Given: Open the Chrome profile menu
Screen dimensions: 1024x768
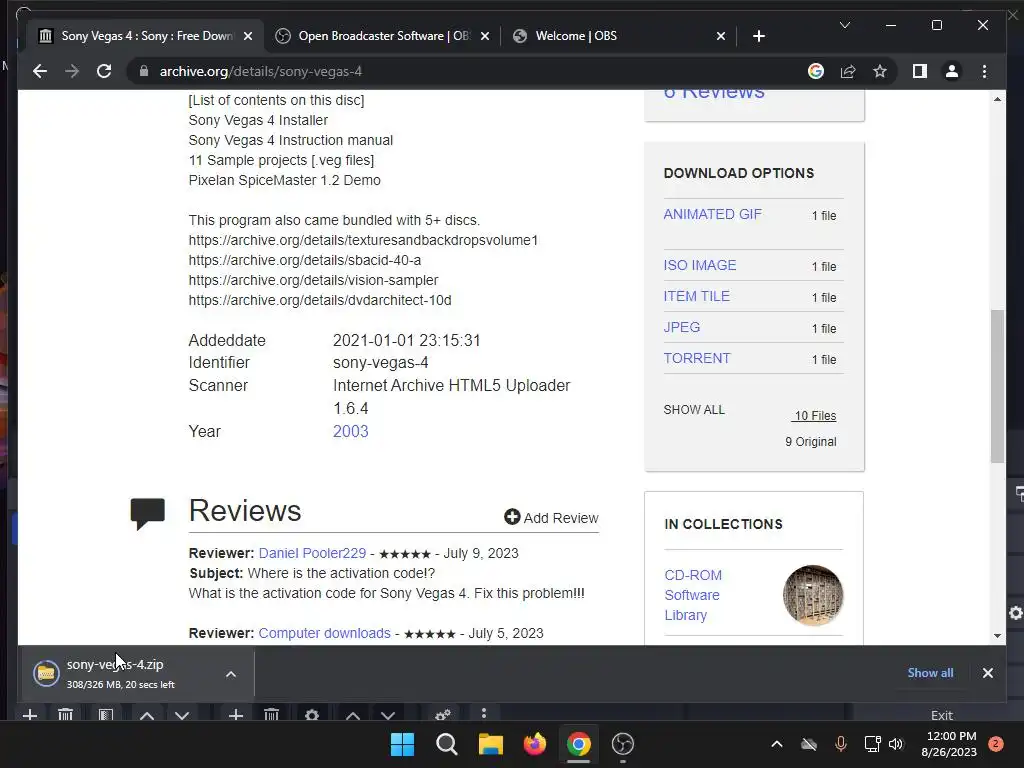Looking at the screenshot, I should click(x=952, y=71).
